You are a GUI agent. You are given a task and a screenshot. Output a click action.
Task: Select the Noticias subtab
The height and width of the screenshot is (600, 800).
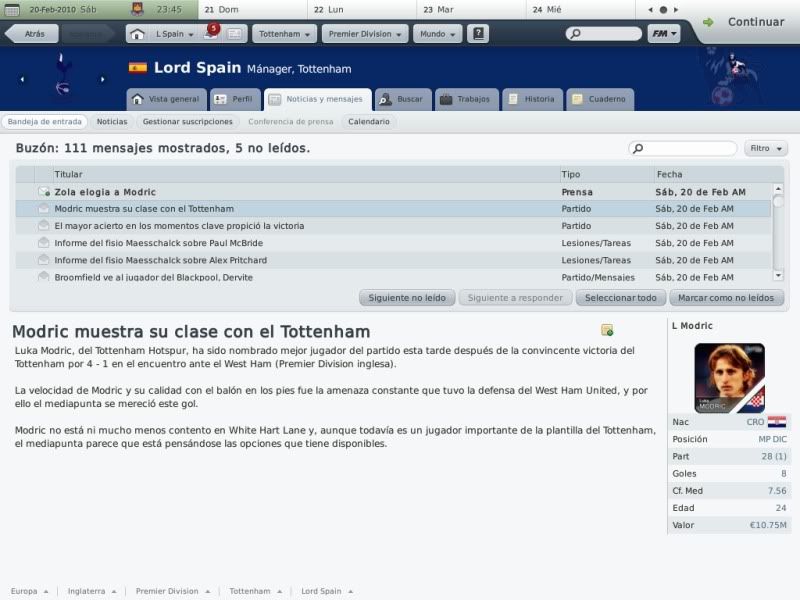(x=112, y=121)
